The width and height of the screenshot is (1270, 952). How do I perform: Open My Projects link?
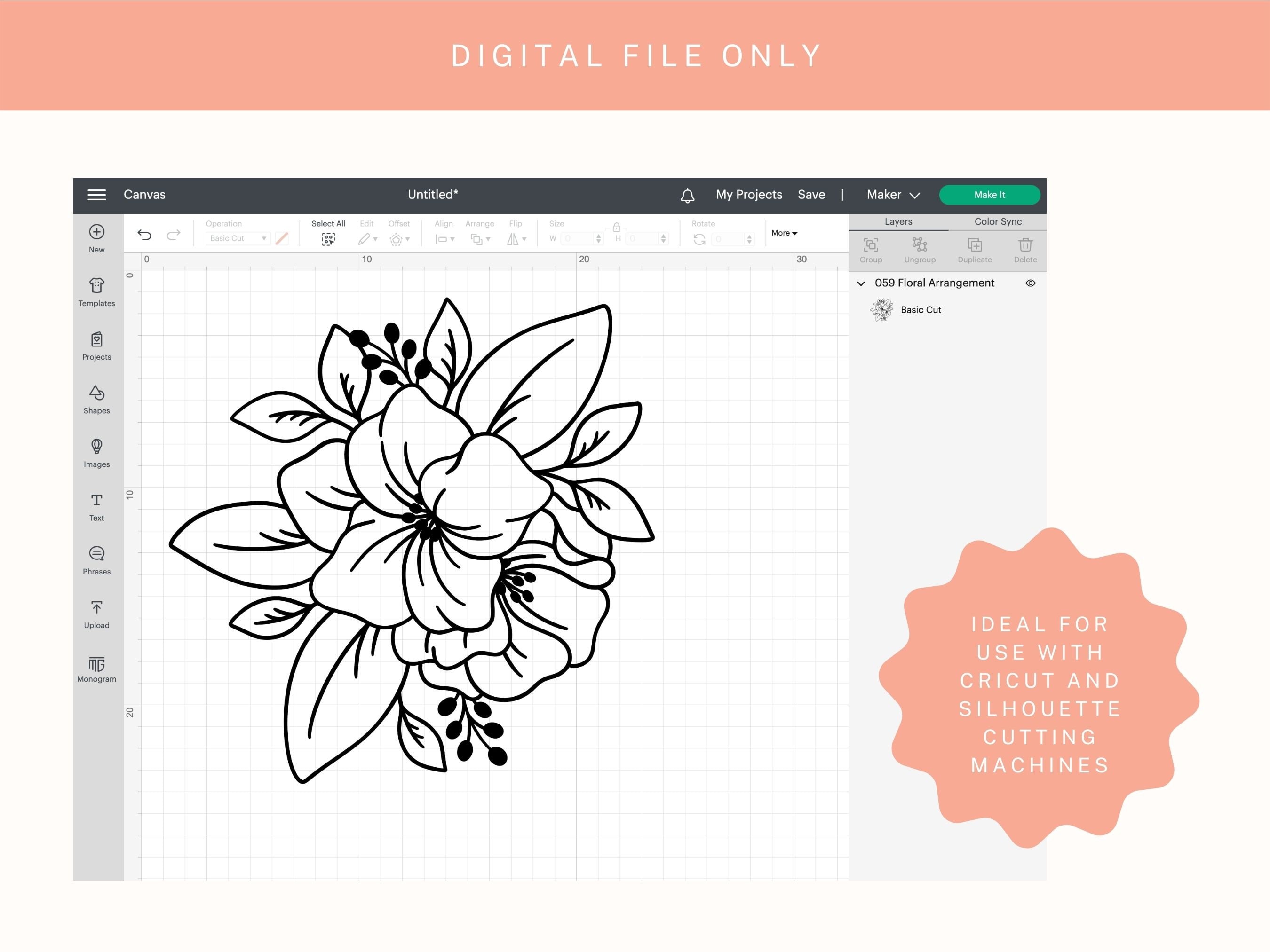point(749,195)
